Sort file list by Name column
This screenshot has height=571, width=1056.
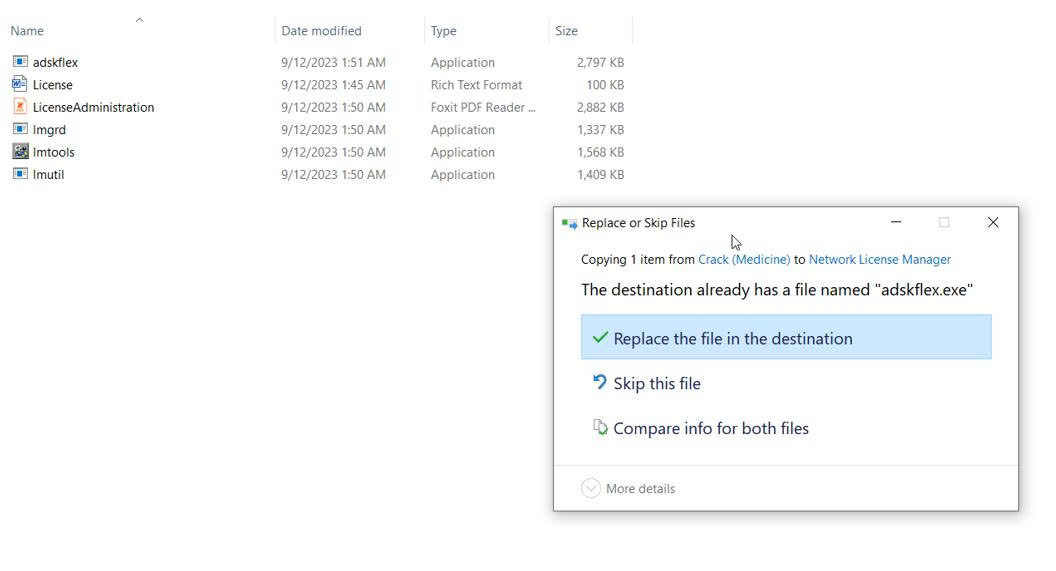point(27,31)
